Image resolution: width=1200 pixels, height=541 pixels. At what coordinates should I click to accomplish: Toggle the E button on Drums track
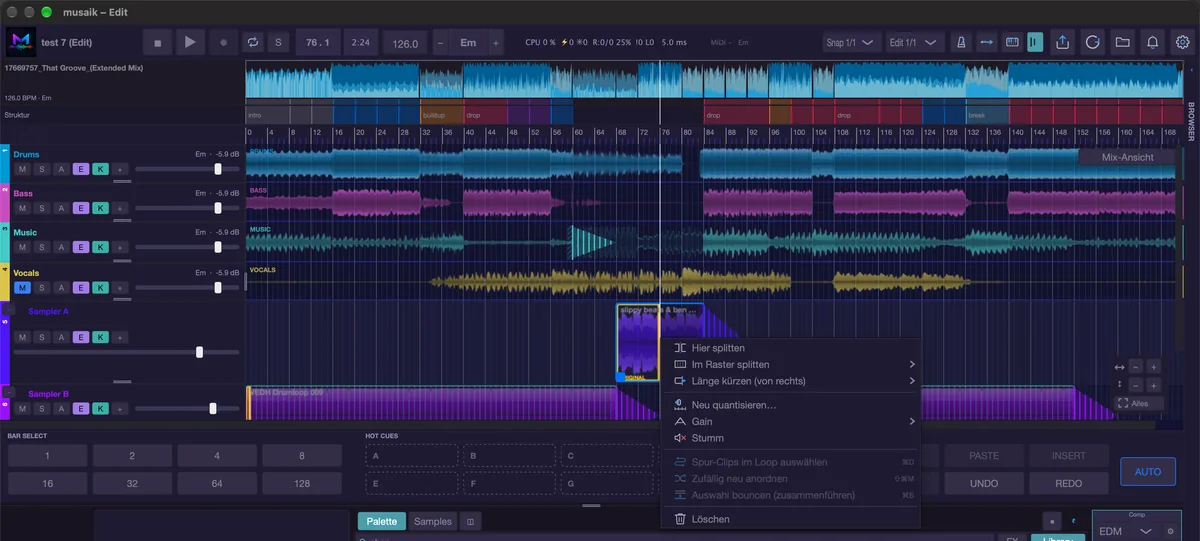[x=80, y=168]
